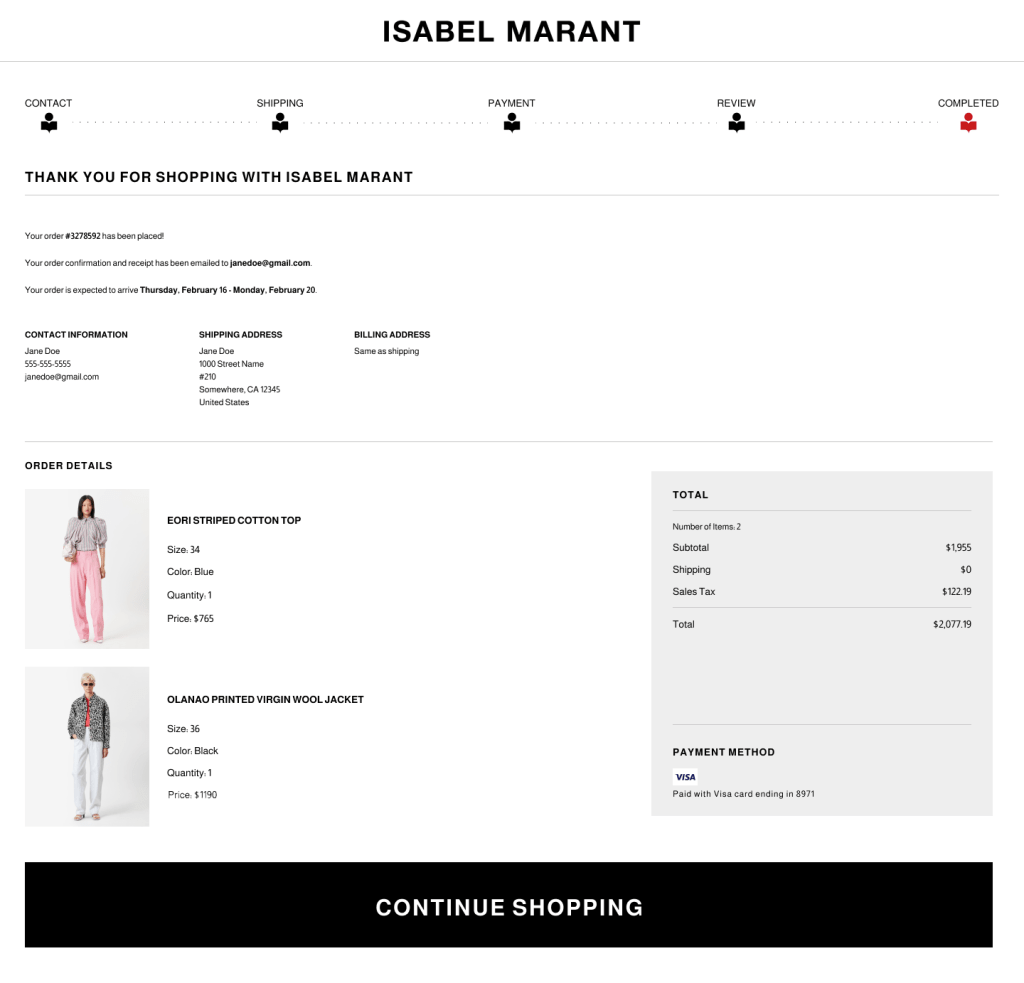Screen dimensions: 1024x983
Task: Click the Completed step label
Action: click(968, 103)
